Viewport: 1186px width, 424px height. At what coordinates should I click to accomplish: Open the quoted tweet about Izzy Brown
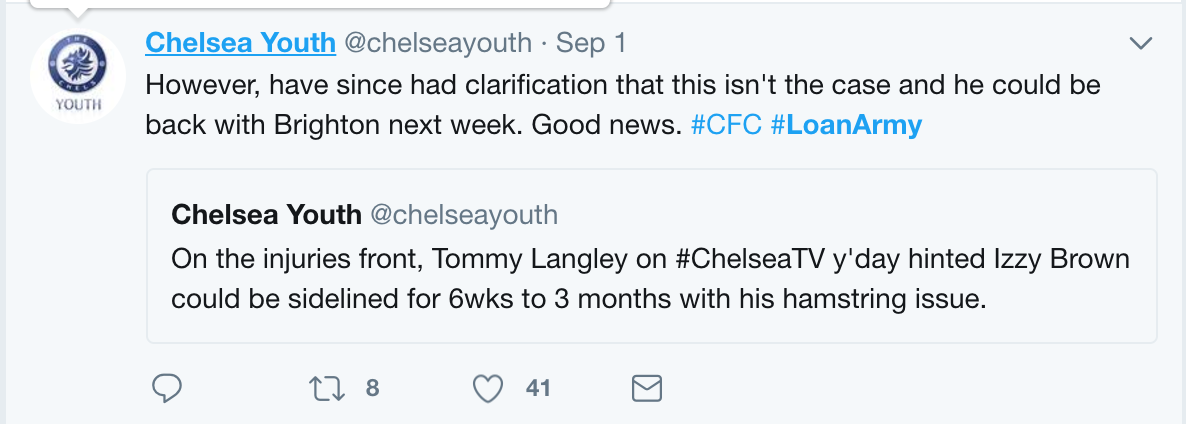point(651,256)
